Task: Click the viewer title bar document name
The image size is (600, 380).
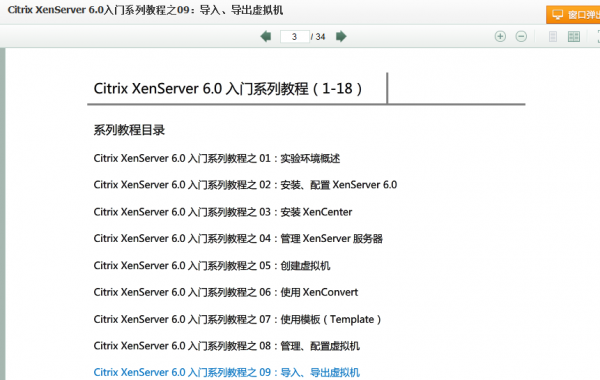Action: [145, 10]
